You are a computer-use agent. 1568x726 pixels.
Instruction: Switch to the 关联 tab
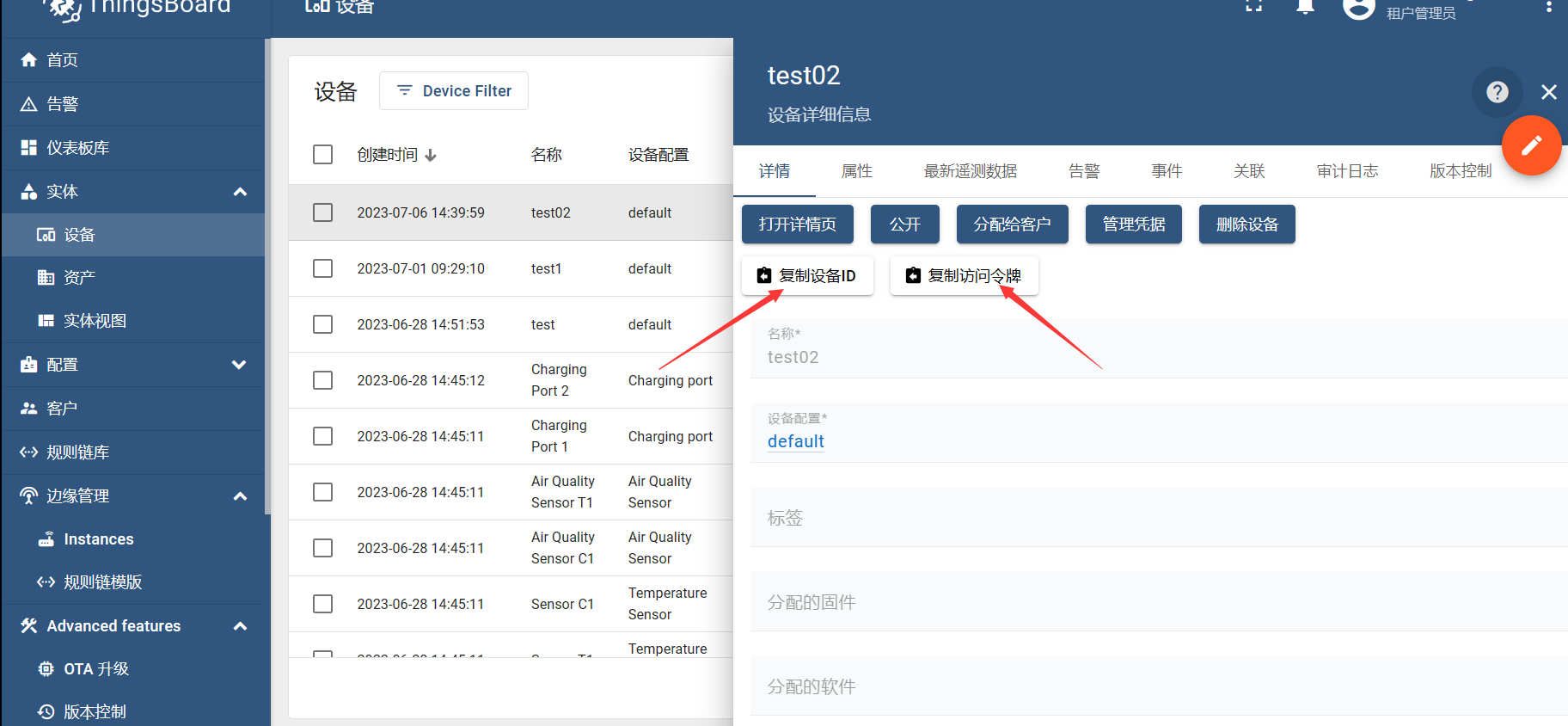pyautogui.click(x=1249, y=171)
